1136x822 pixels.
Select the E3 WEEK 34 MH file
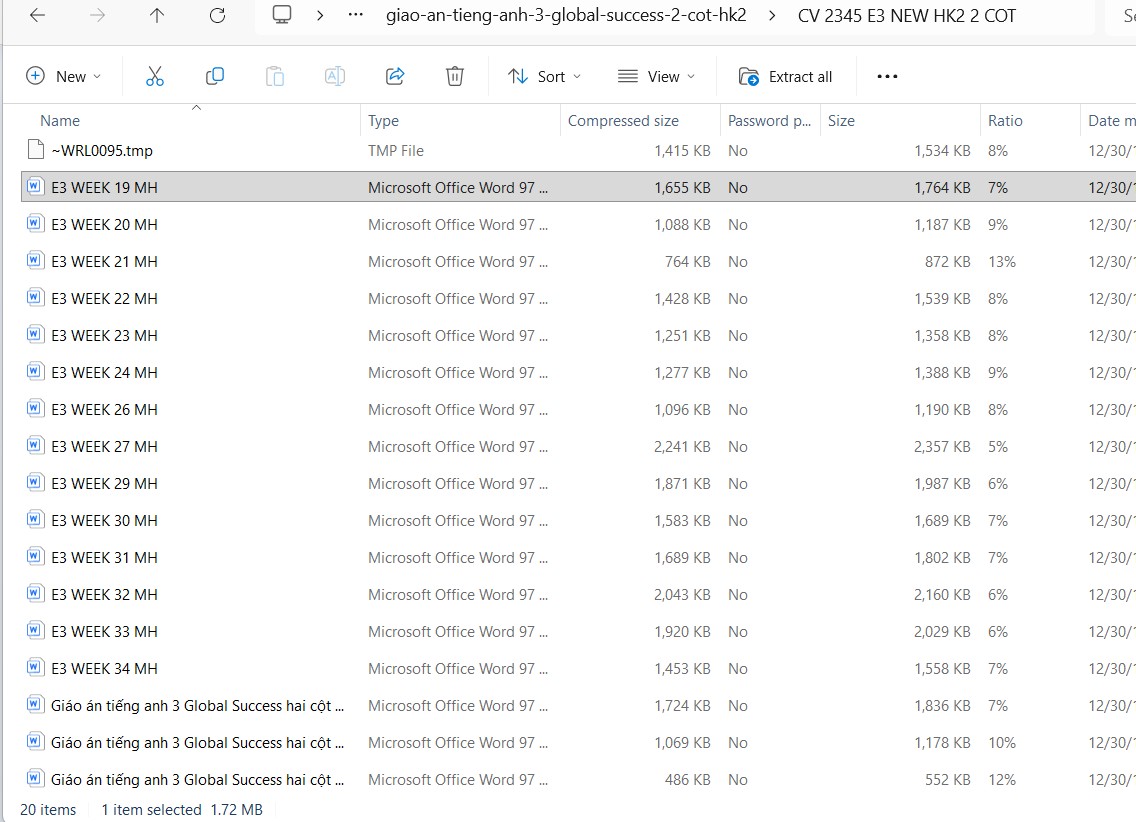(x=104, y=668)
